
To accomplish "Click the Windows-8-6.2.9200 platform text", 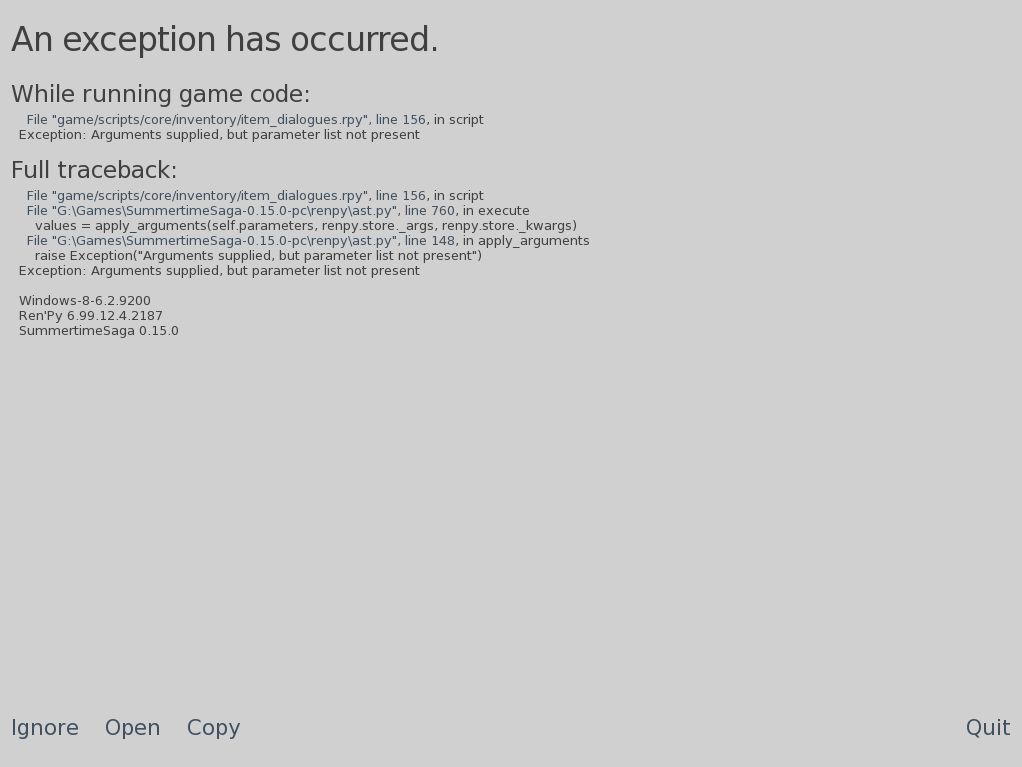I will (85, 301).
